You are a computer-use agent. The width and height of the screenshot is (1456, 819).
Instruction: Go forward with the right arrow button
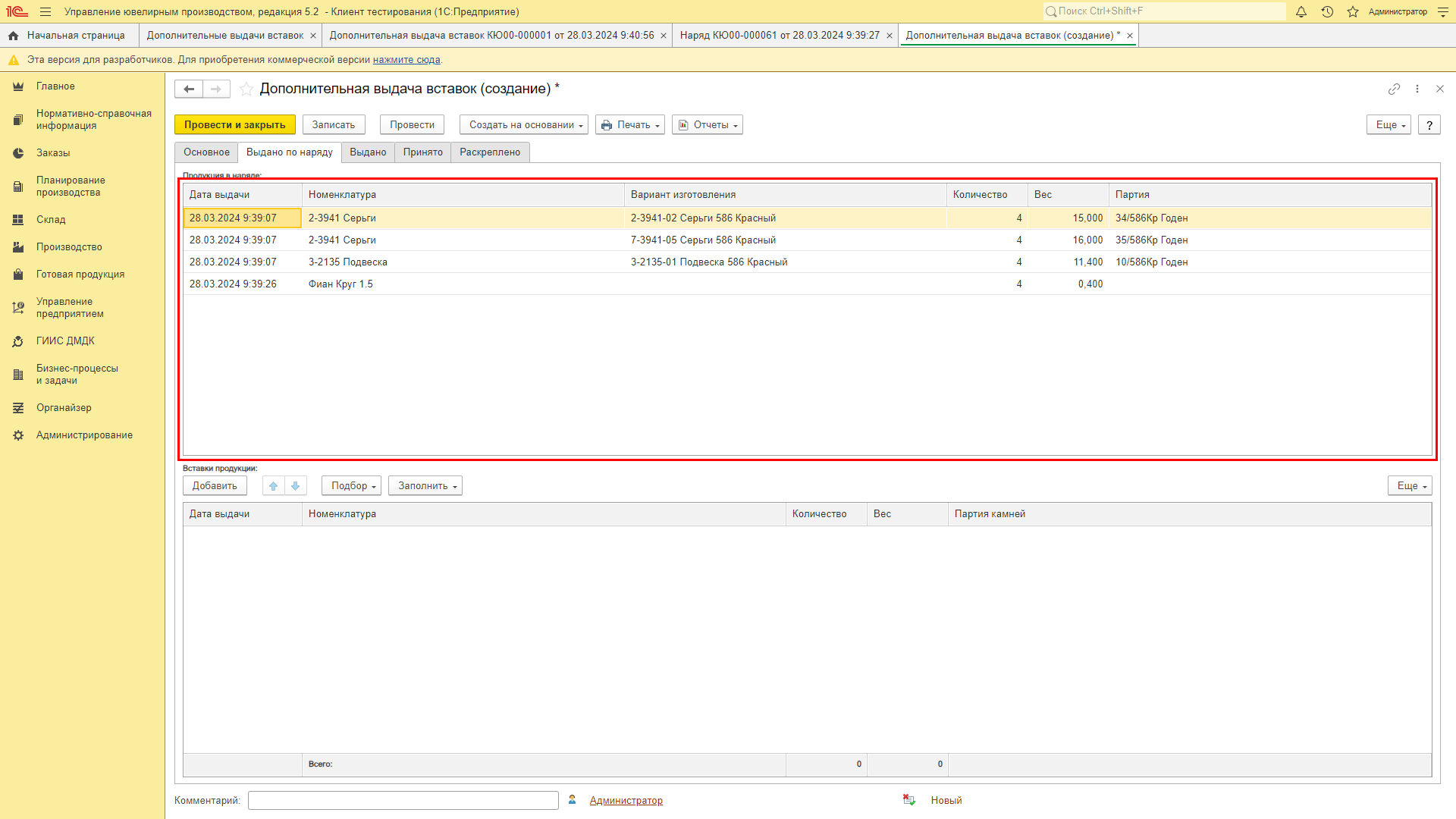click(x=216, y=89)
